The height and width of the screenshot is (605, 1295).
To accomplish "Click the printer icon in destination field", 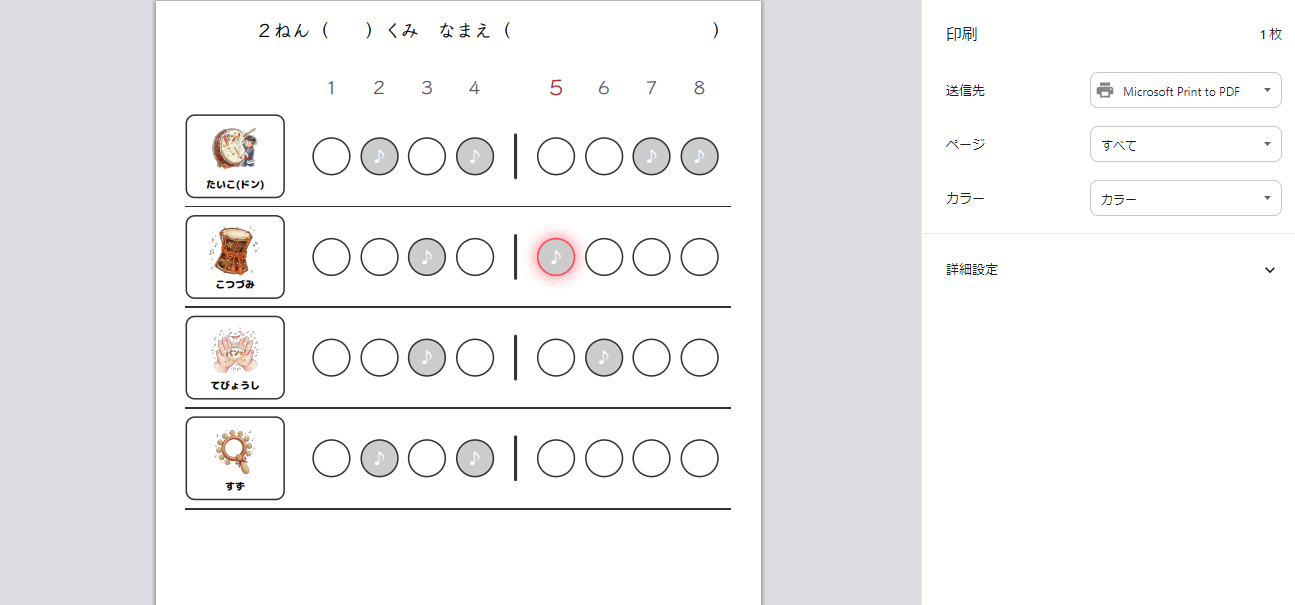I will coord(1105,91).
